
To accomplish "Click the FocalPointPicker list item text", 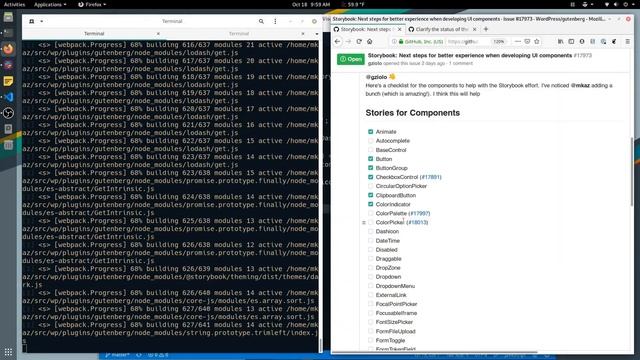I will coord(396,304).
